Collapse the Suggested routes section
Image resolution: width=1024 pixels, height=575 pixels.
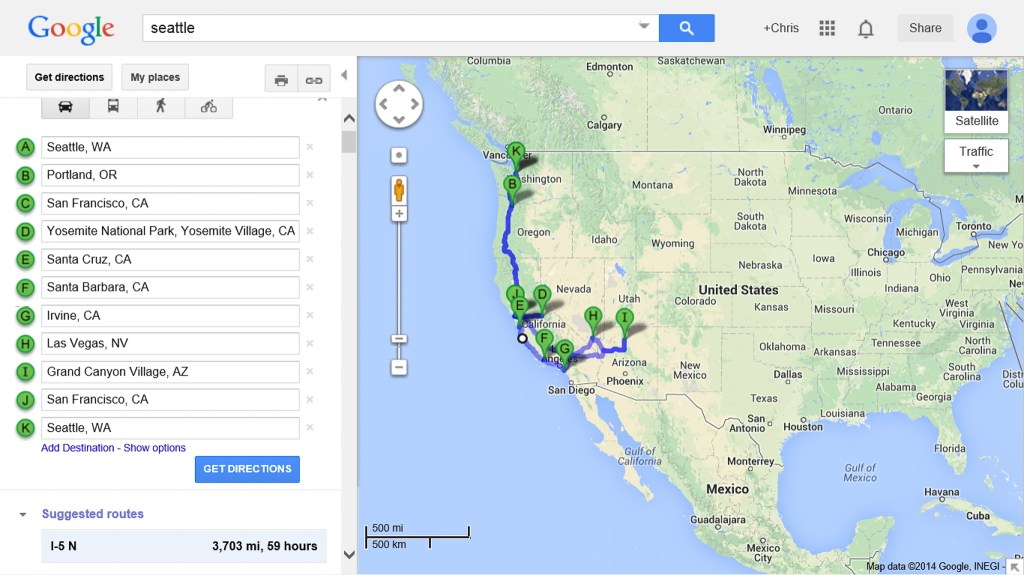click(23, 515)
